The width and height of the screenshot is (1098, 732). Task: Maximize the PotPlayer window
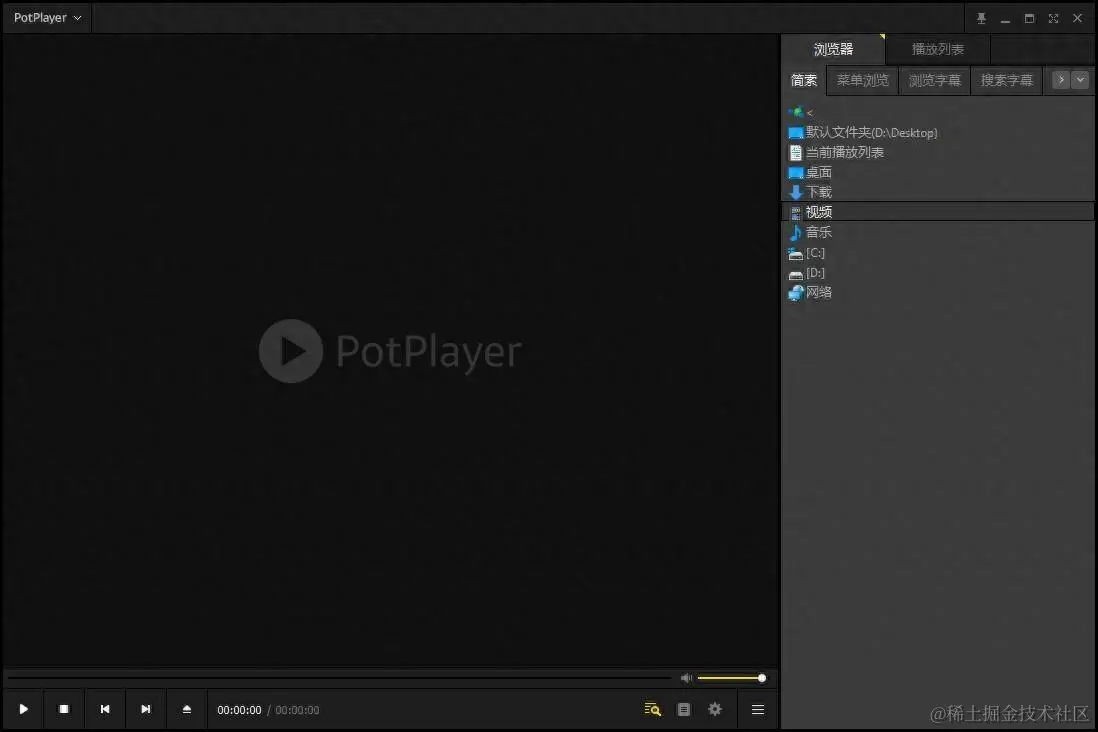click(x=1029, y=18)
